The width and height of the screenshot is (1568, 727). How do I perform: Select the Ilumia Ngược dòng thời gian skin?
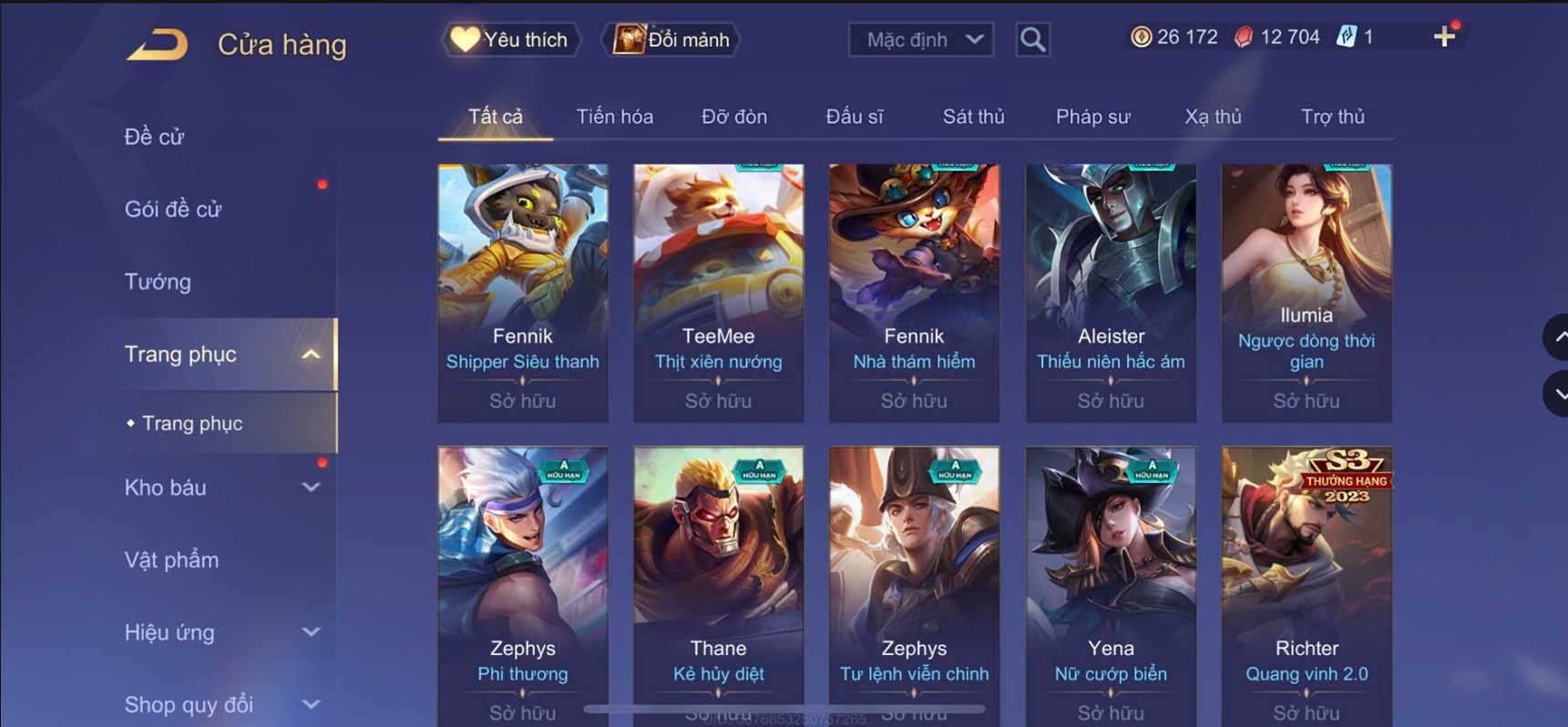[1307, 293]
